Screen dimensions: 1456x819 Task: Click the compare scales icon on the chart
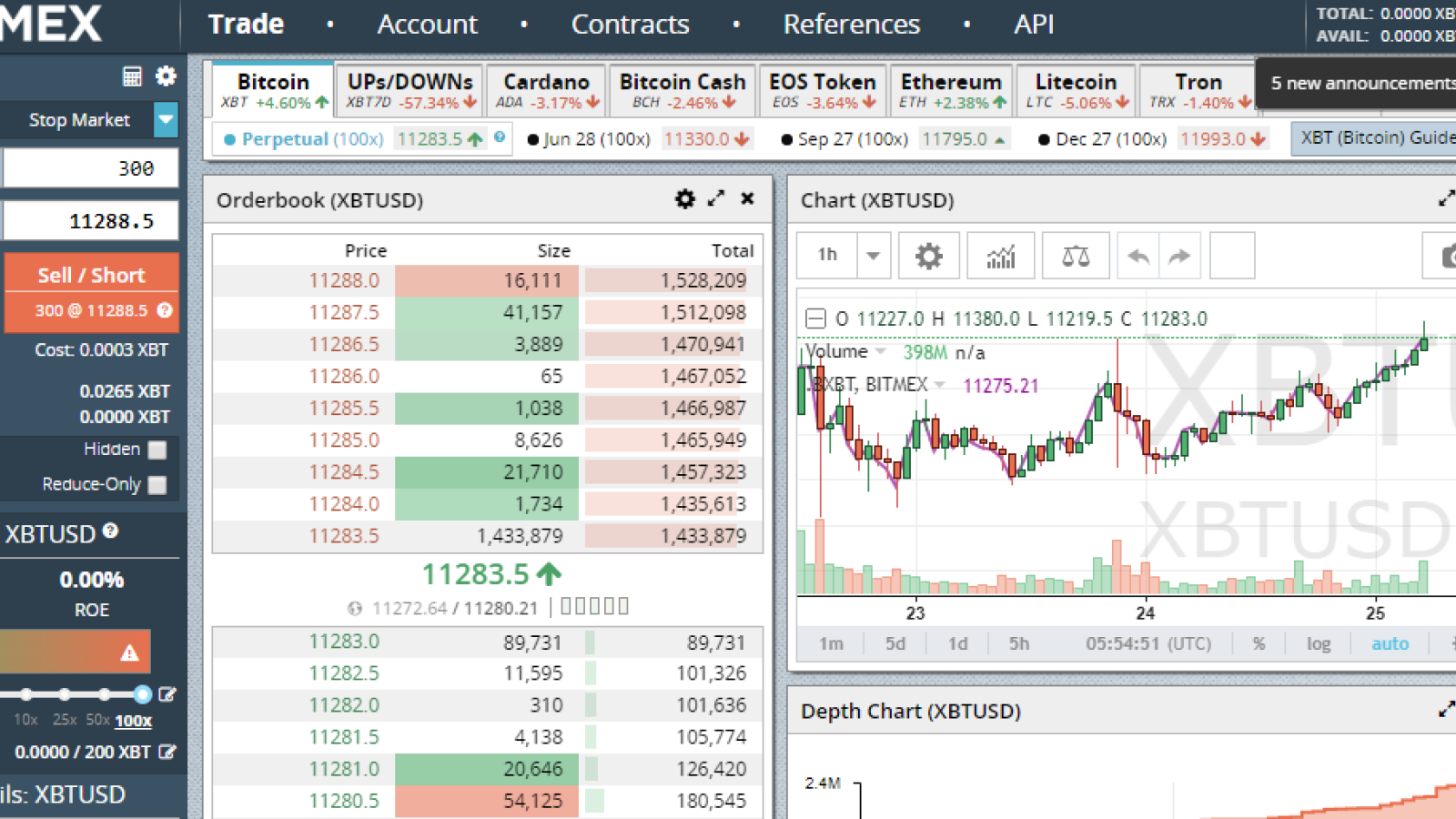click(1076, 256)
